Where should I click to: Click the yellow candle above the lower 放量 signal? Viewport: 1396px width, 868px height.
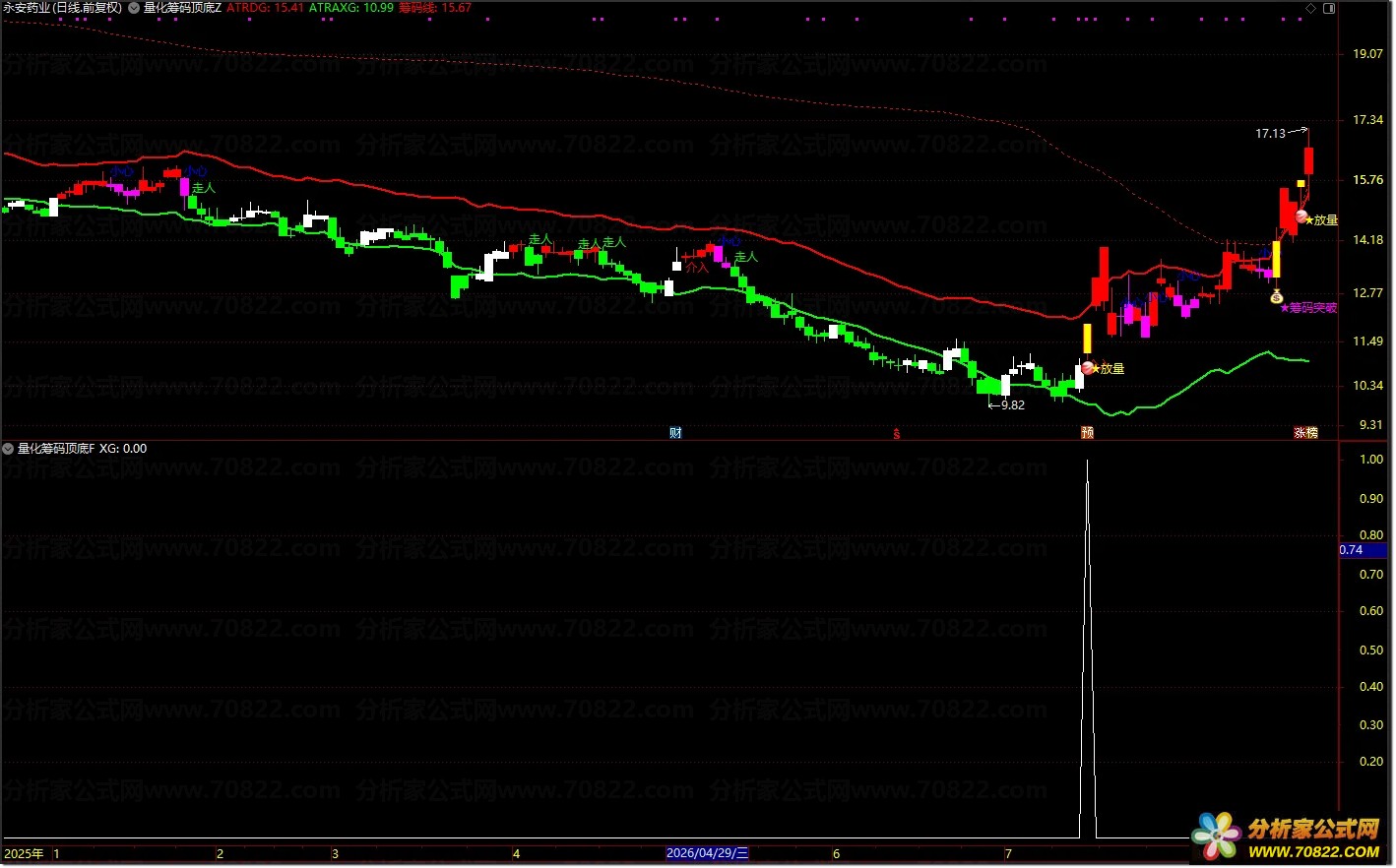pos(1088,339)
